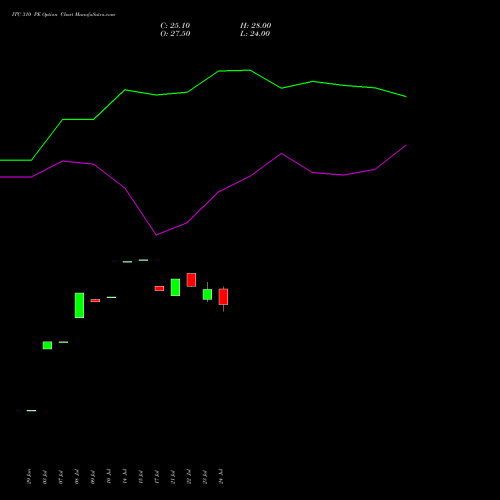Viewport: 500px width, 500px height.
Task: Click the 24 Jul date label
Action: pos(221,476)
